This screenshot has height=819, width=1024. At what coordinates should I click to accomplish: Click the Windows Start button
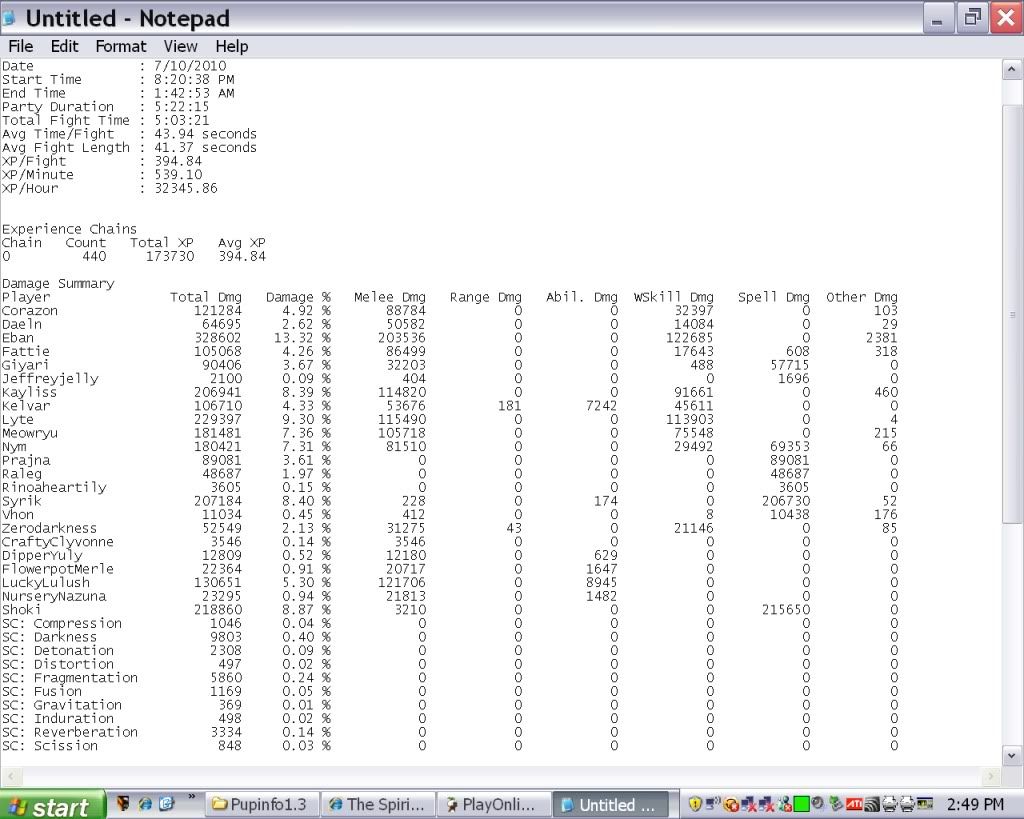point(52,805)
